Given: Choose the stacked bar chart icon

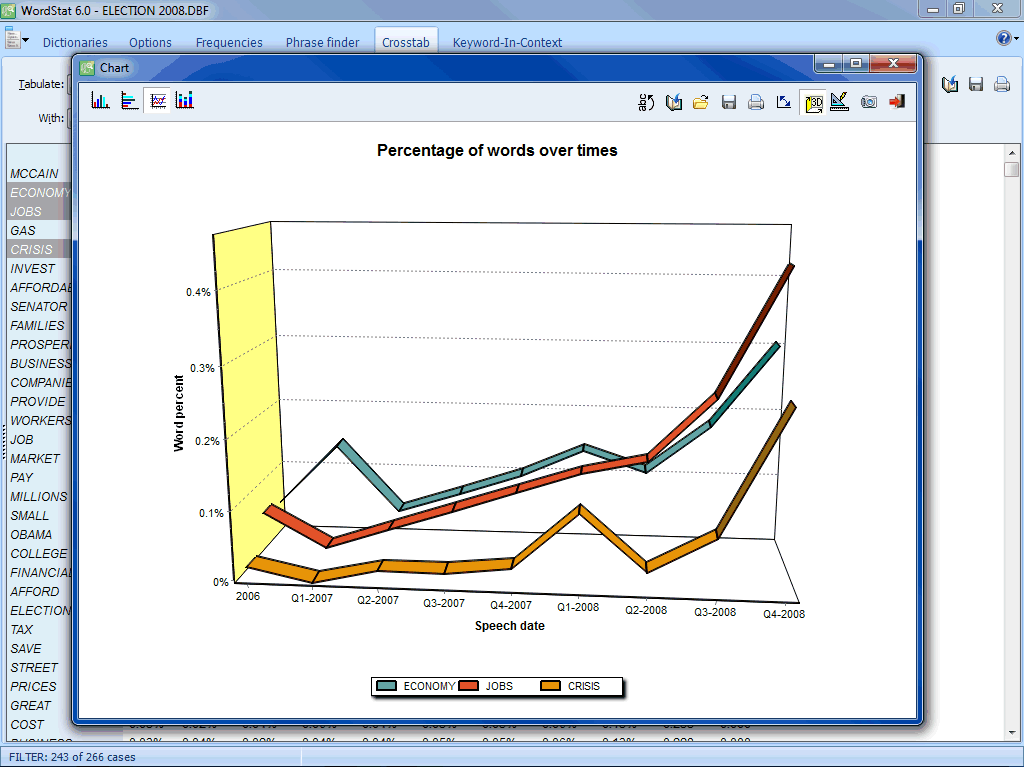Looking at the screenshot, I should tap(185, 100).
